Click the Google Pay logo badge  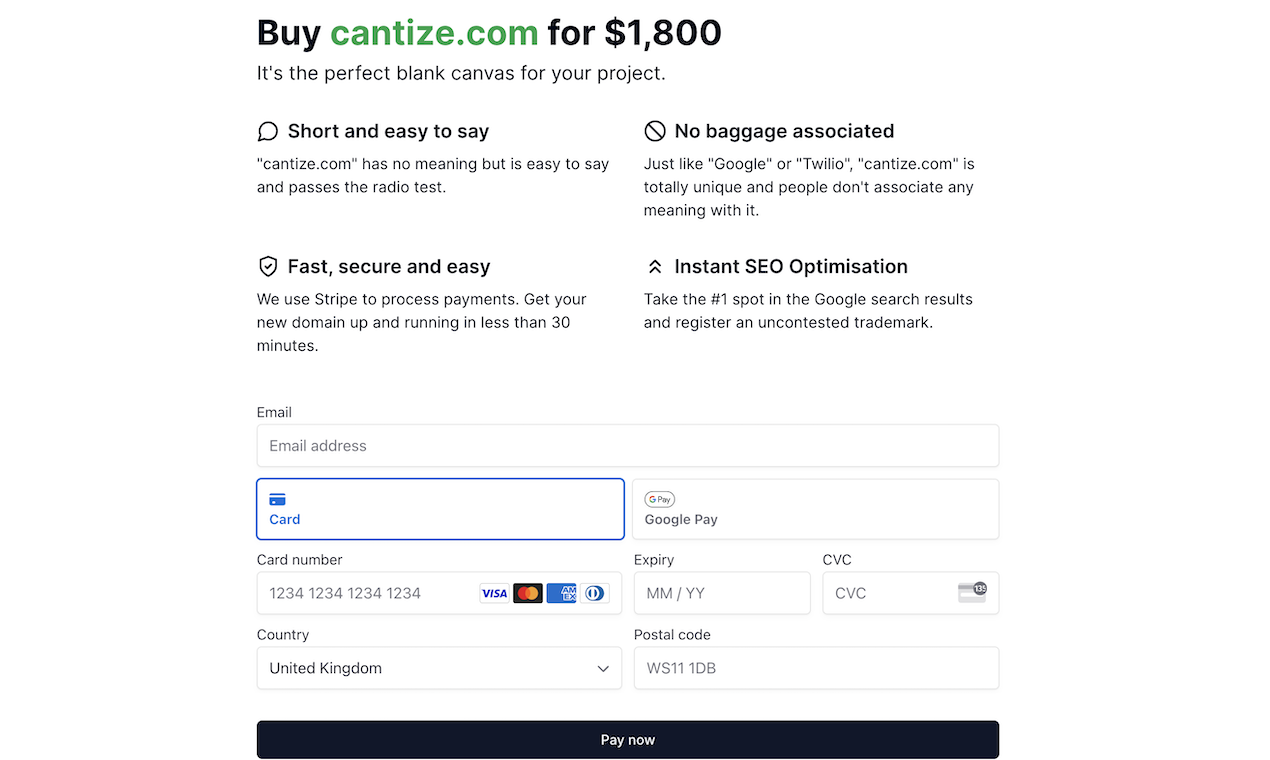click(660, 499)
